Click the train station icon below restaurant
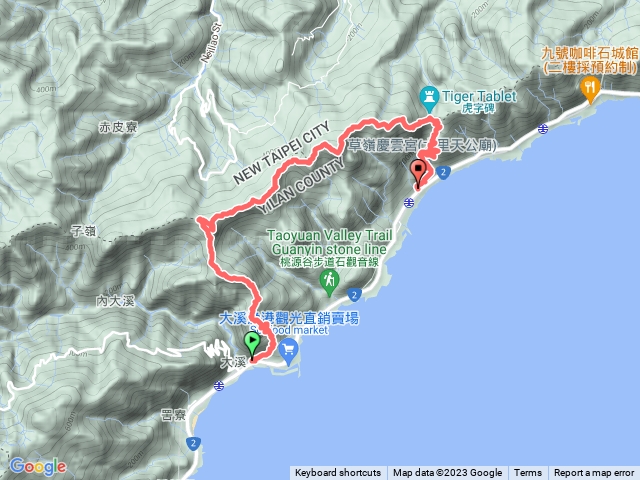The width and height of the screenshot is (640, 480). coord(542,129)
